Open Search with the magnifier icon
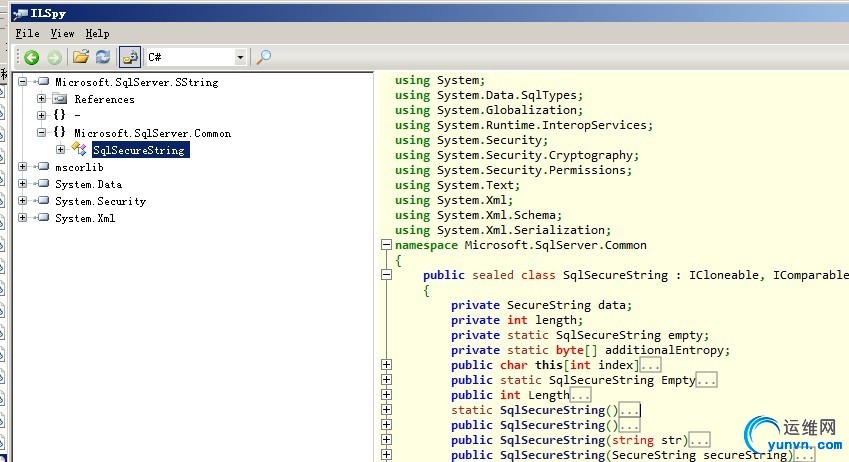849x462 pixels. pyautogui.click(x=264, y=58)
